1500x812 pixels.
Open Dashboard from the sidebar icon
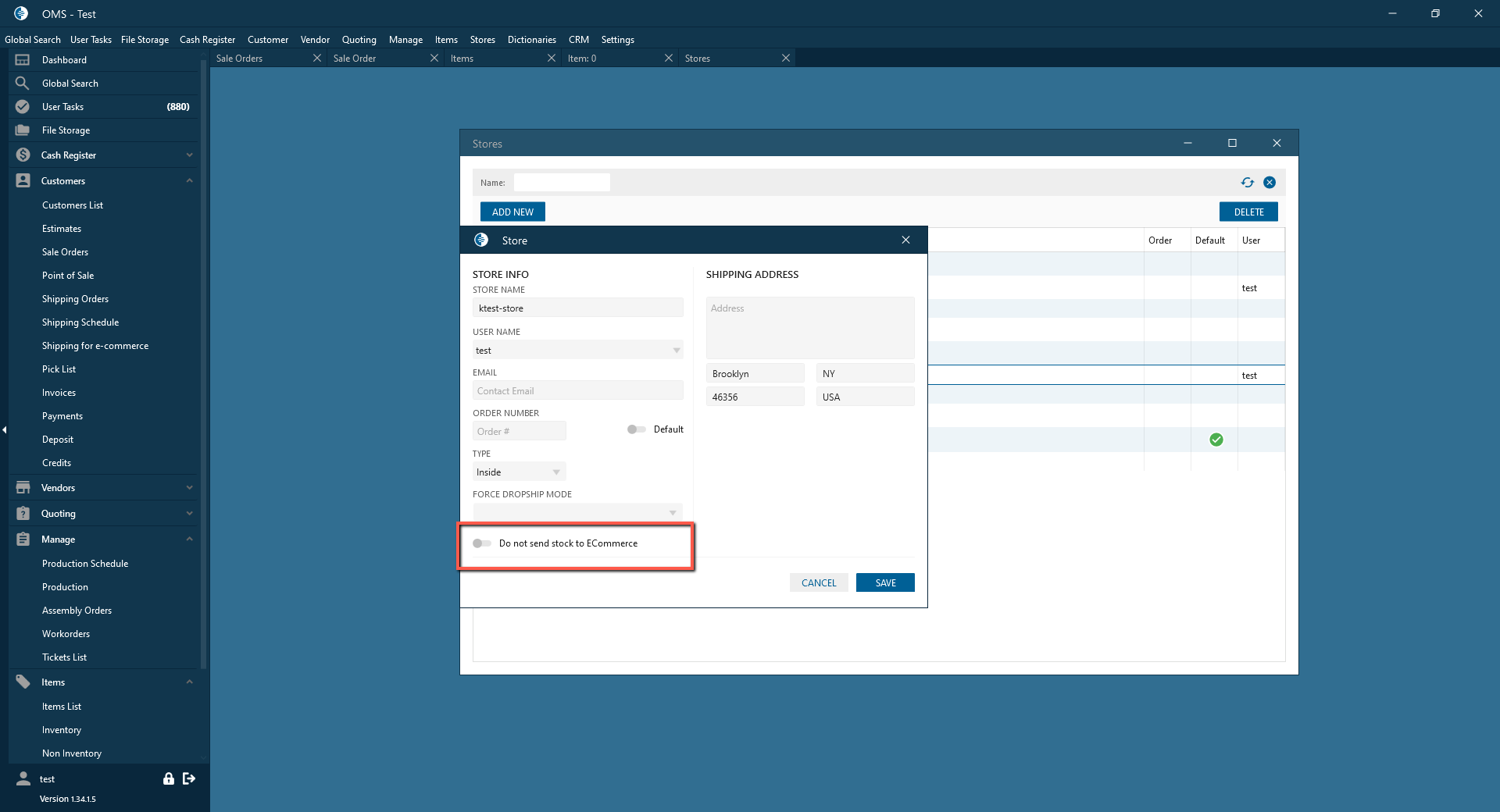click(x=23, y=60)
